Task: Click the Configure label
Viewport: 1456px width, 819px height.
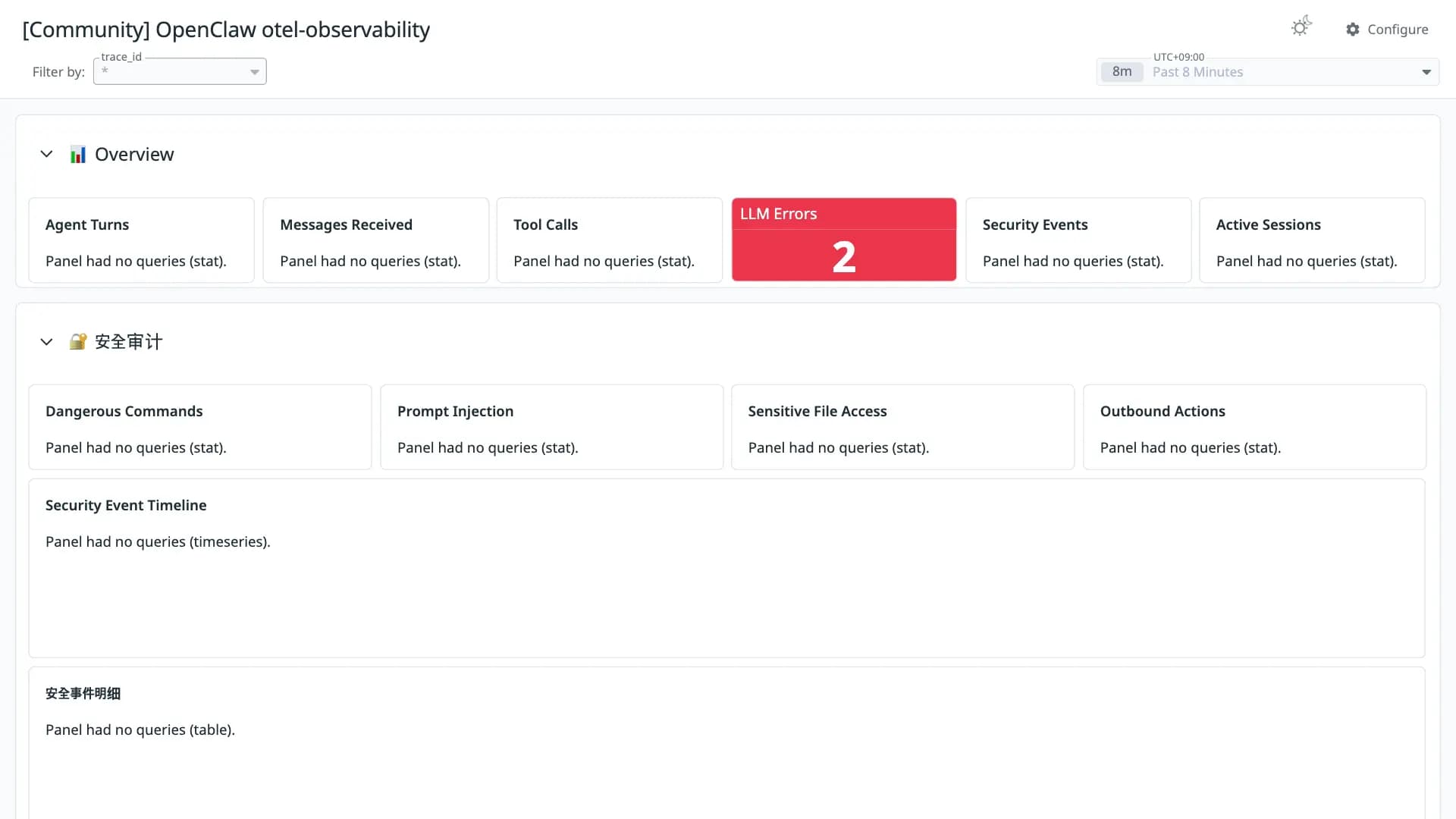Action: point(1398,29)
